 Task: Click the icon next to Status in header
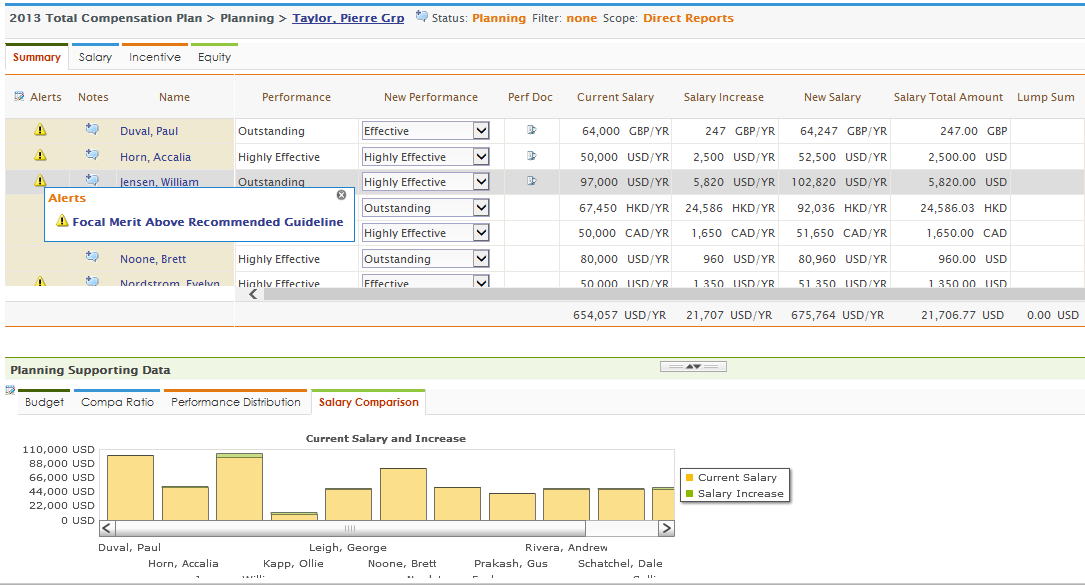click(421, 17)
